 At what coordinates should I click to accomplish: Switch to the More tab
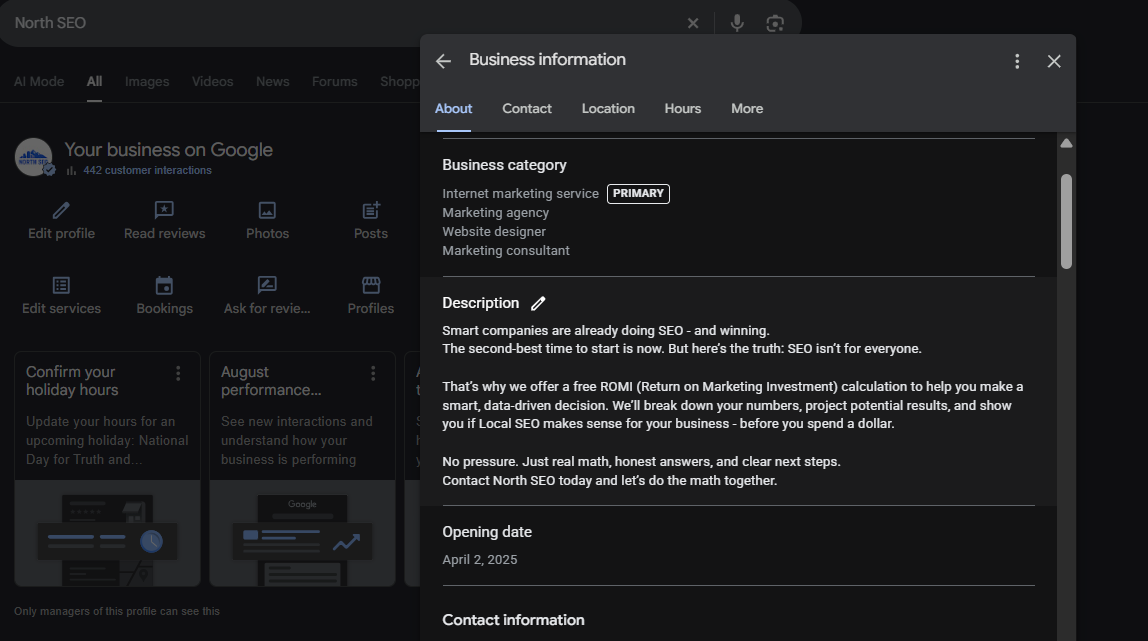747,108
